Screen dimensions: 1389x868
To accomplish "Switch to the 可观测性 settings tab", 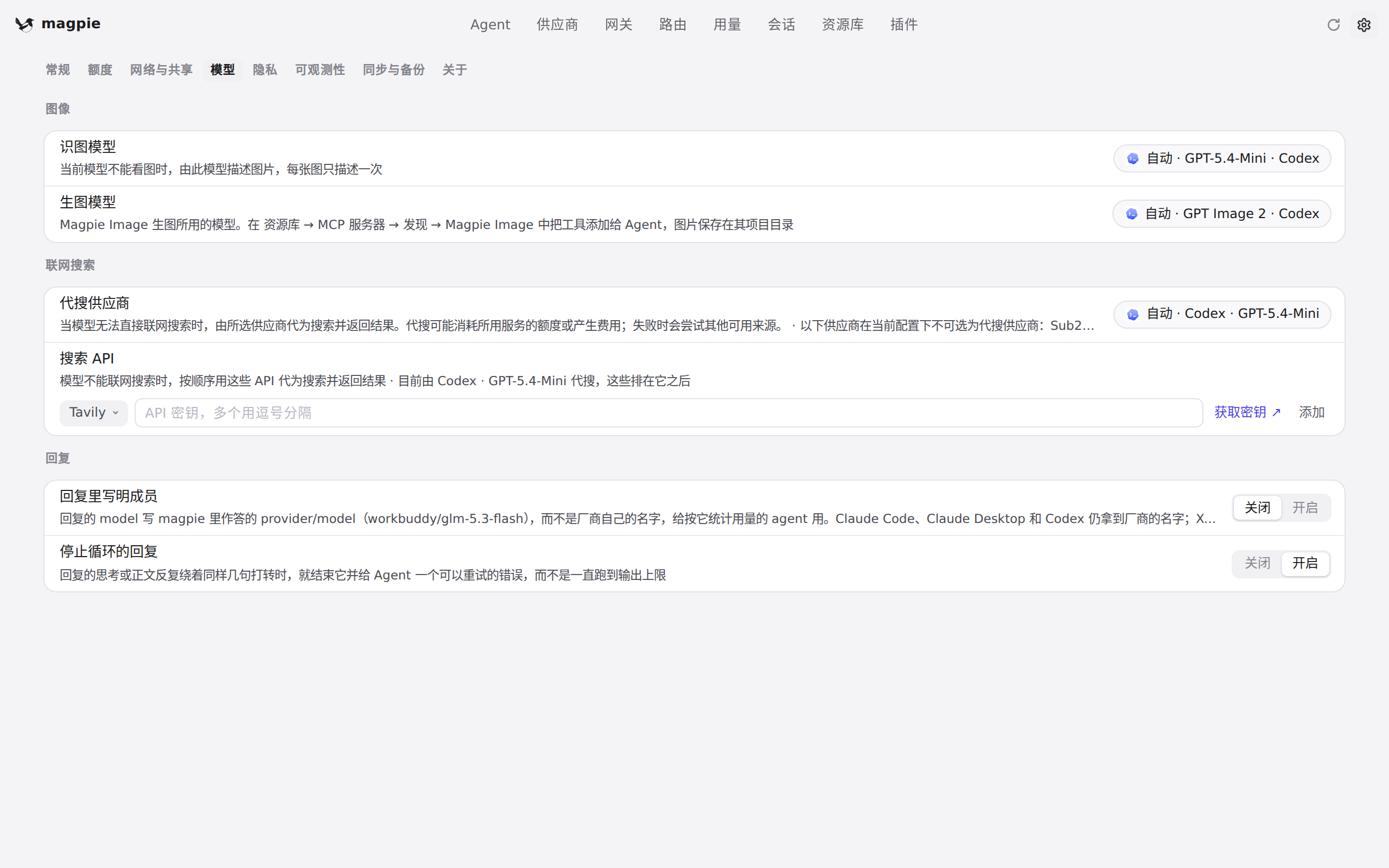I will tap(320, 70).
